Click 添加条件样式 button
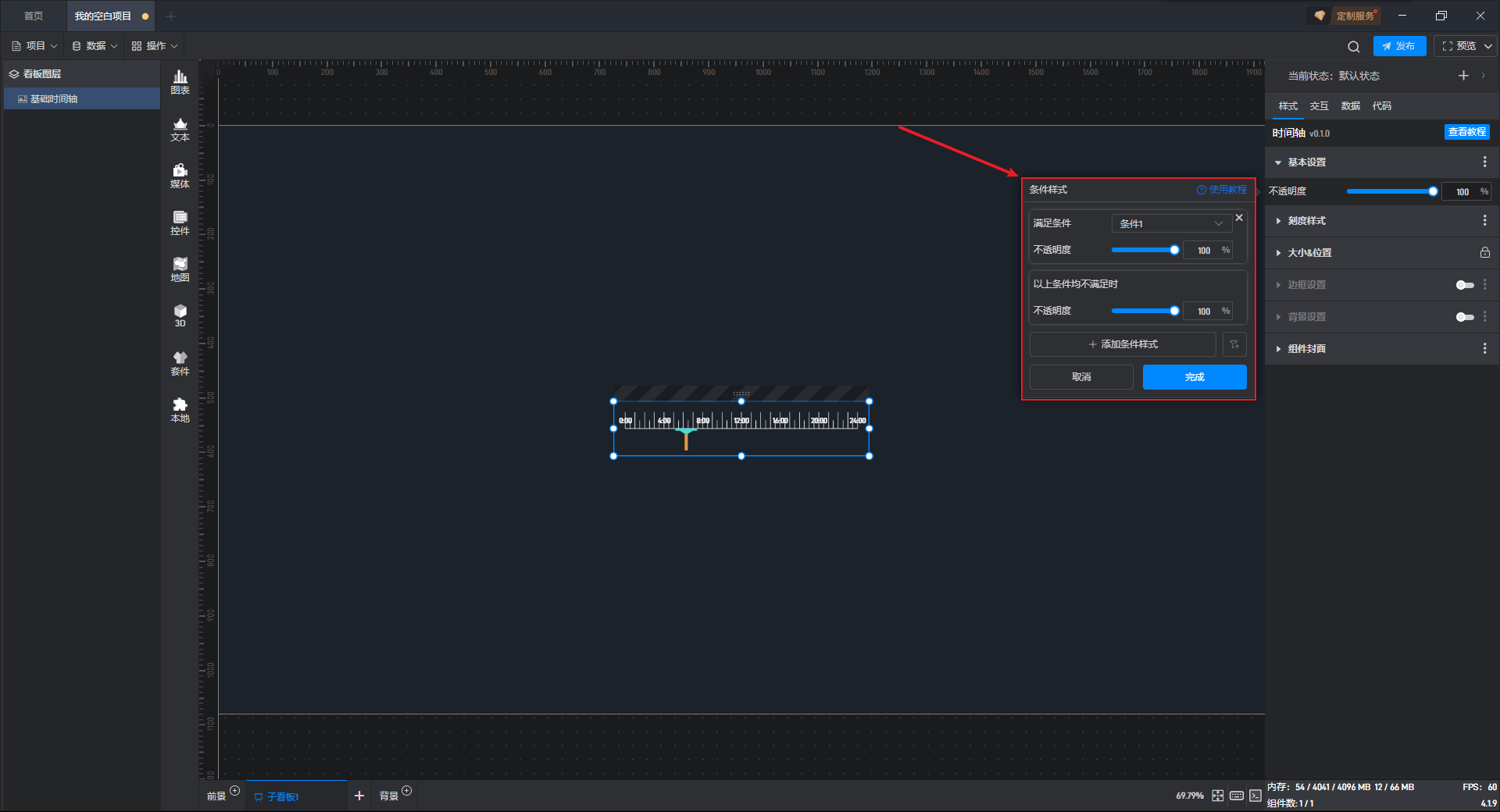The image size is (1500, 812). pyautogui.click(x=1123, y=344)
